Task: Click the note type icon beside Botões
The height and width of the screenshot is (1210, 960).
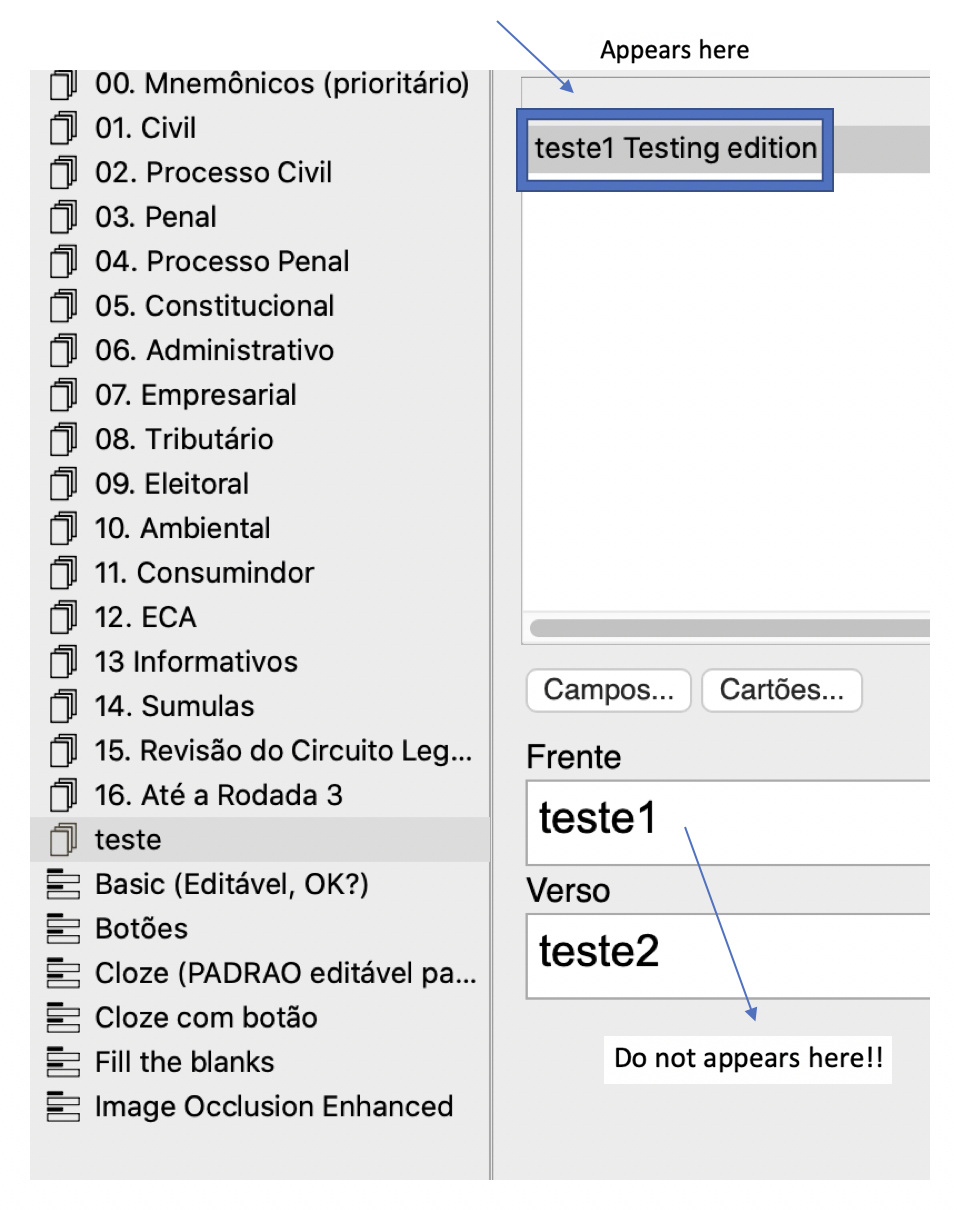Action: pos(63,929)
